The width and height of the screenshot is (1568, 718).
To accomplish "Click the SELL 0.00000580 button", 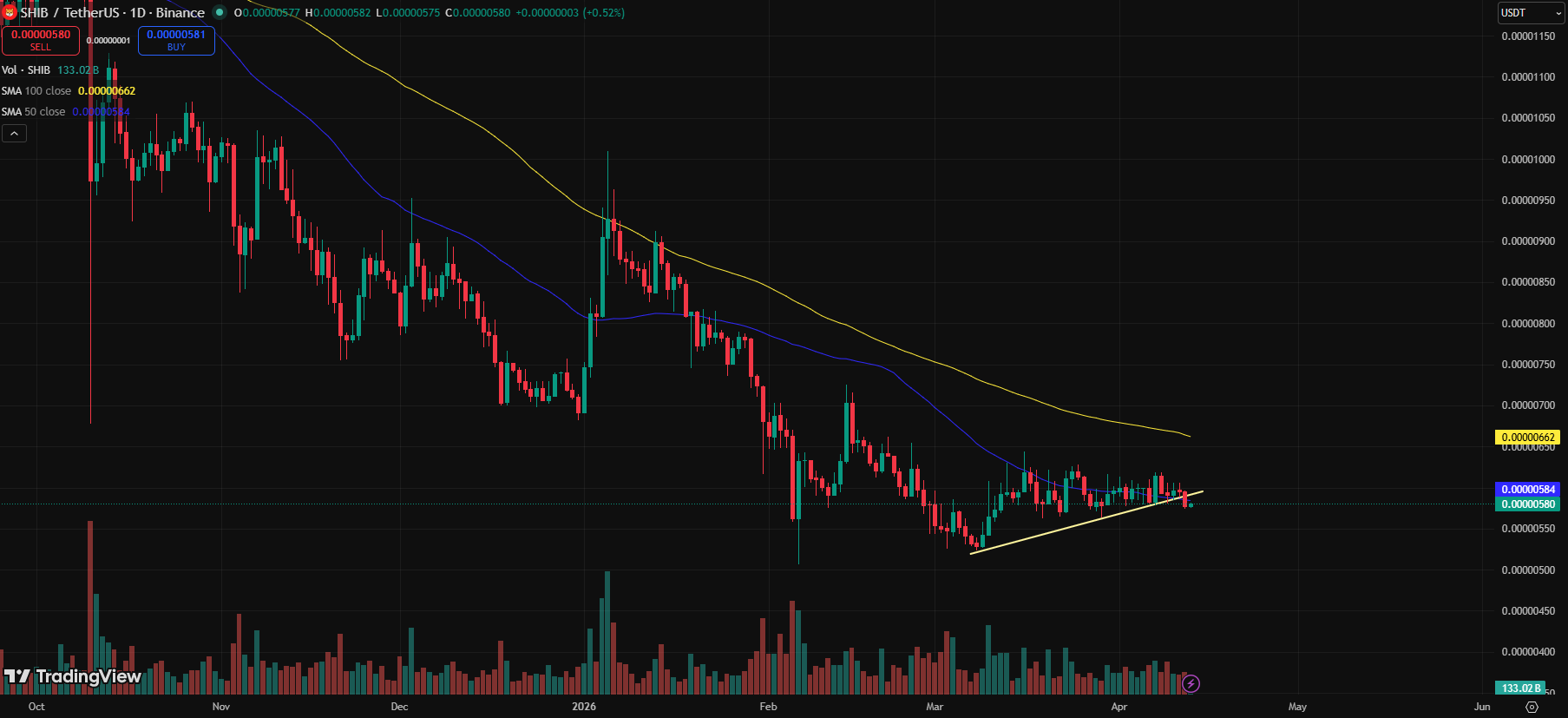I will click(x=41, y=40).
